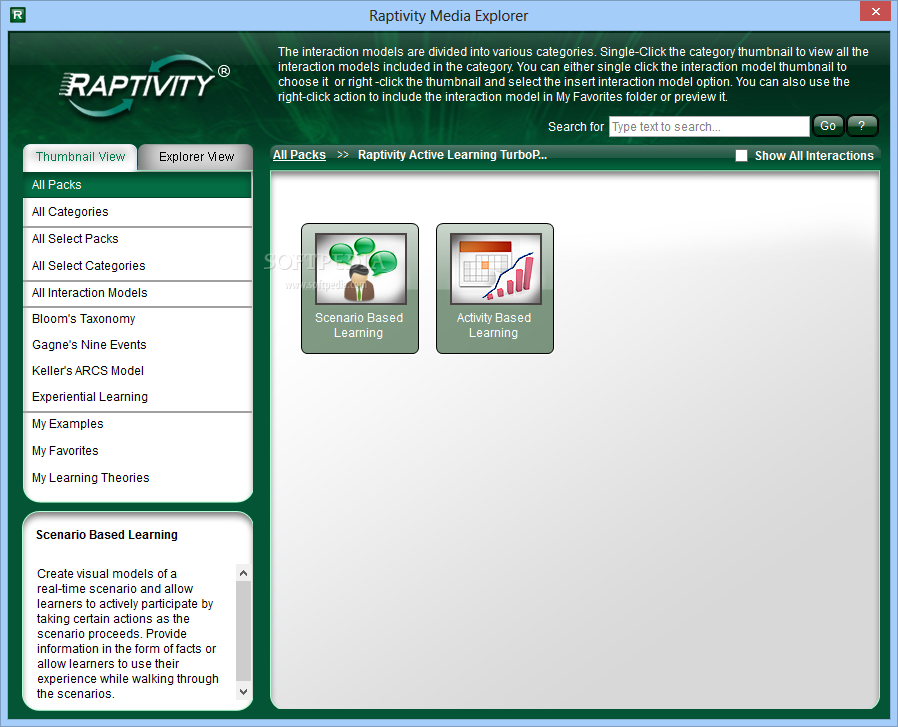Choose Experiential Learning
Viewport: 898px width, 727px height.
[x=137, y=397]
